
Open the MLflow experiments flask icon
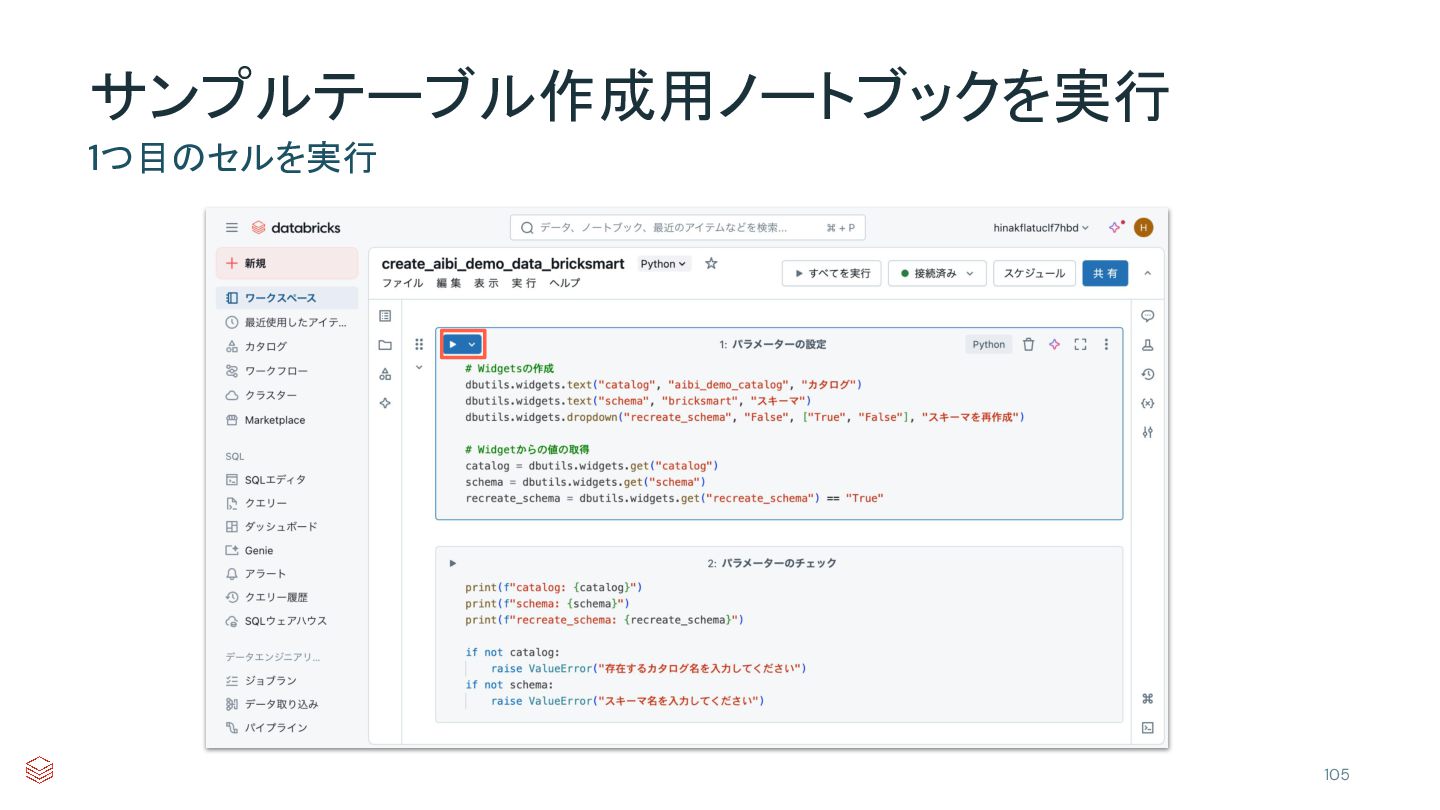pyautogui.click(x=1148, y=345)
